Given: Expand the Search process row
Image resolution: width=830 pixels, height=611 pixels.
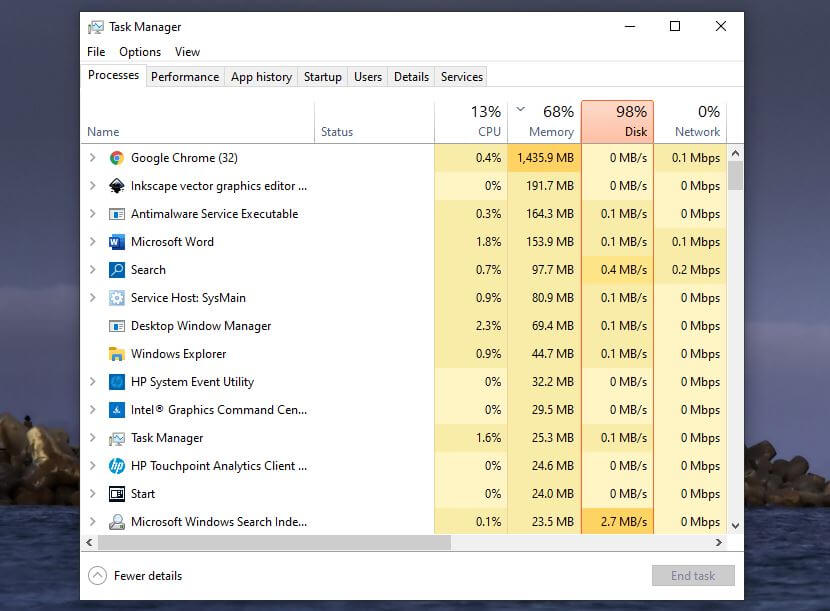Looking at the screenshot, I should pyautogui.click(x=93, y=270).
